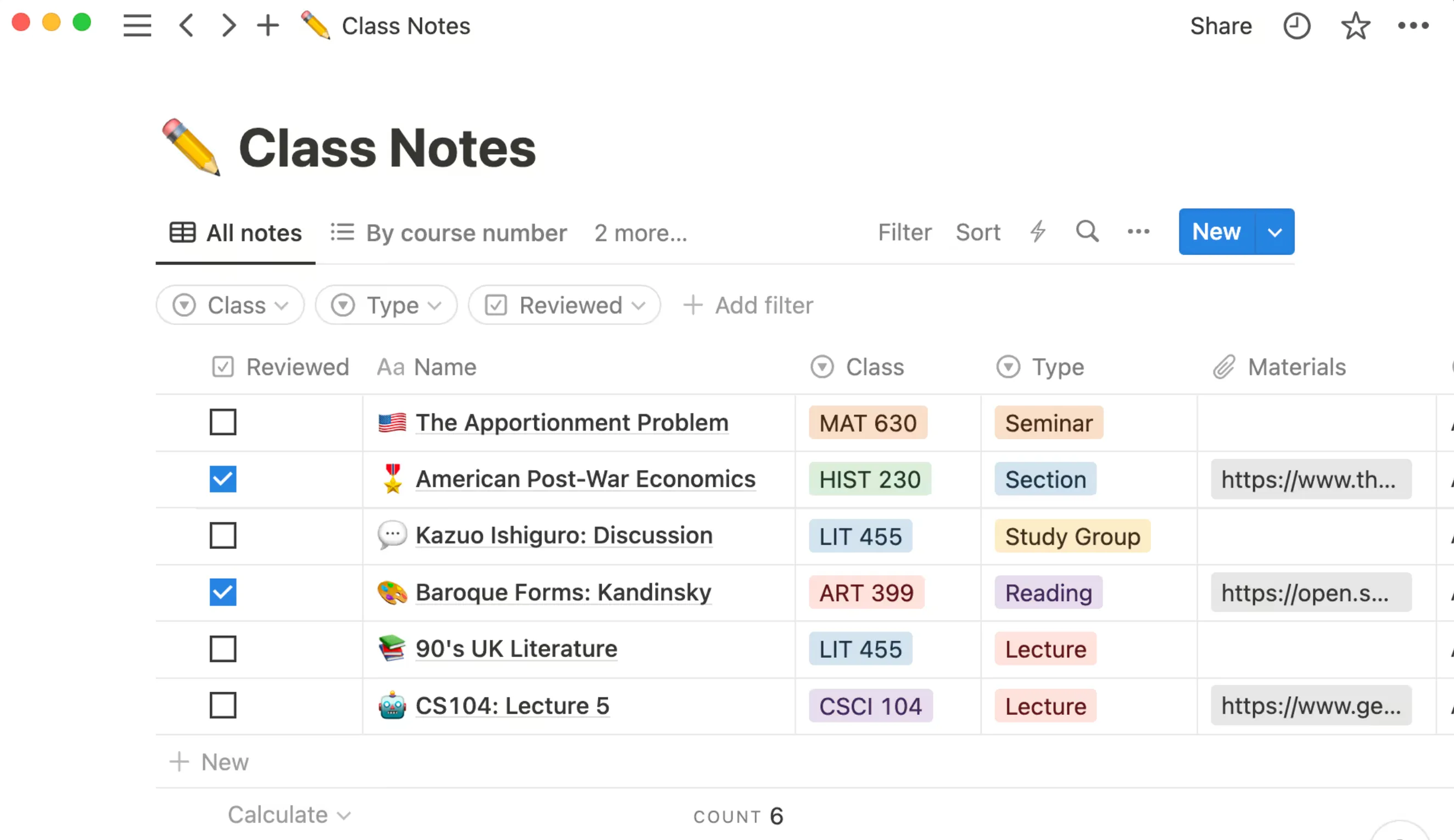Open the lightning automations icon
Image resolution: width=1454 pixels, height=840 pixels.
1038,232
